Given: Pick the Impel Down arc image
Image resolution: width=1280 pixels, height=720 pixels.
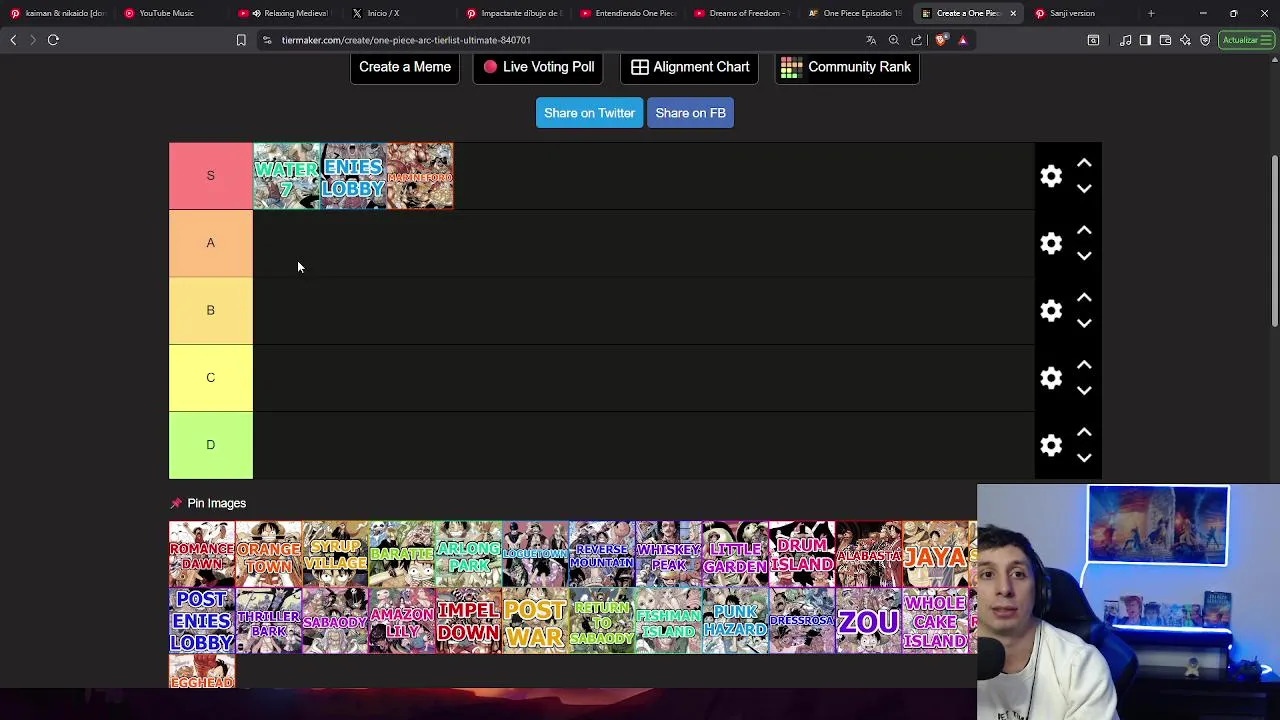Looking at the screenshot, I should pos(469,620).
